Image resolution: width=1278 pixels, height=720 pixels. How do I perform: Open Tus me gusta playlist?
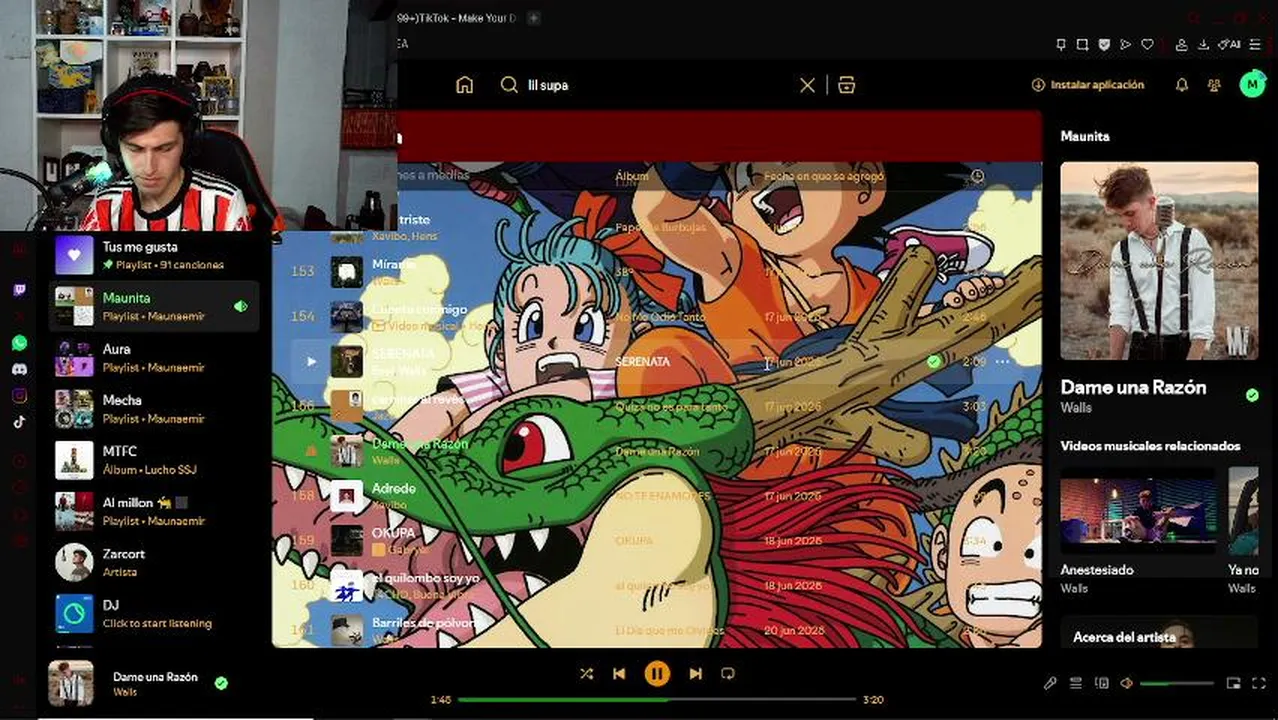point(156,255)
